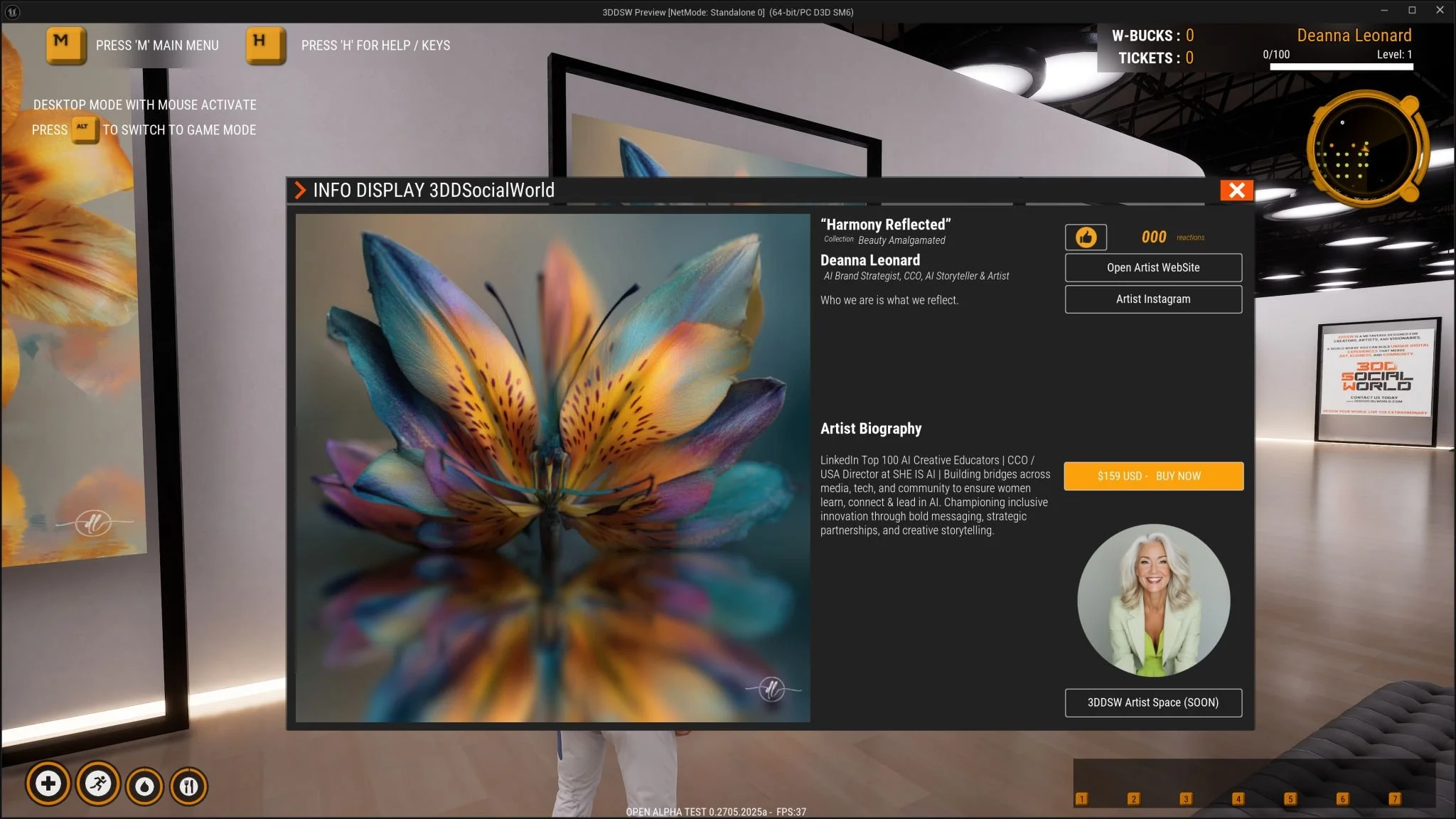Click the 'H' help key icon
1456x819 pixels.
(x=264, y=44)
